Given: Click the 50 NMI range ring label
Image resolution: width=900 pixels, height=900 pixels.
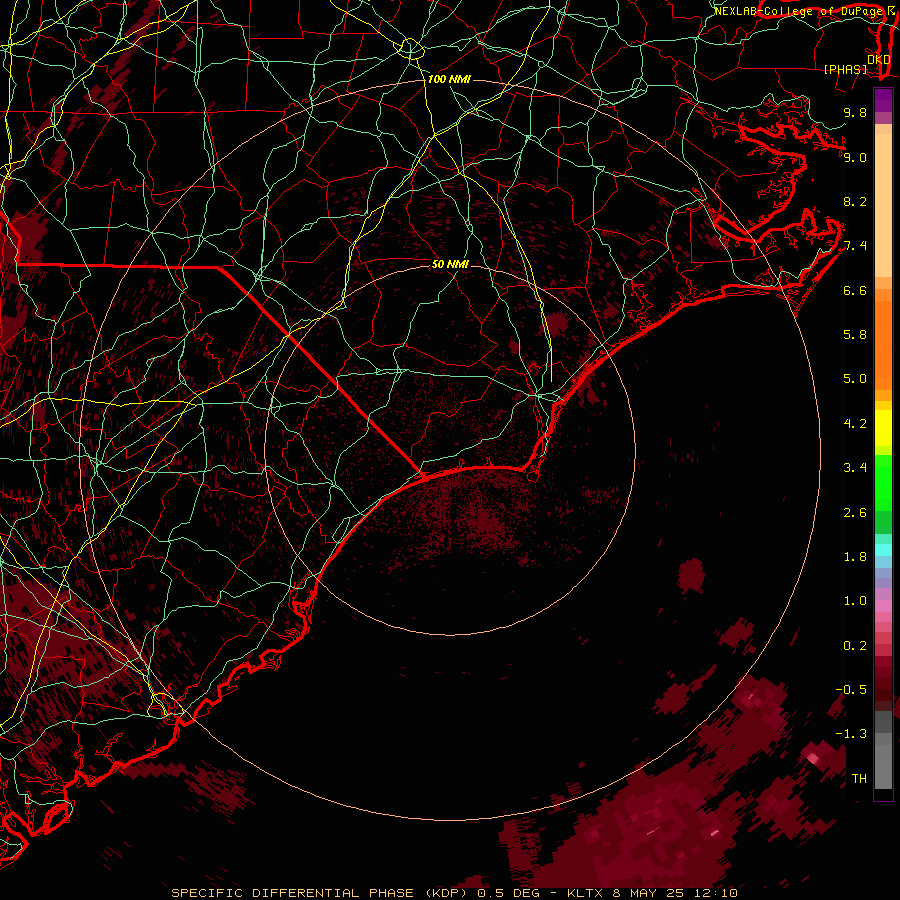Looking at the screenshot, I should tap(450, 264).
